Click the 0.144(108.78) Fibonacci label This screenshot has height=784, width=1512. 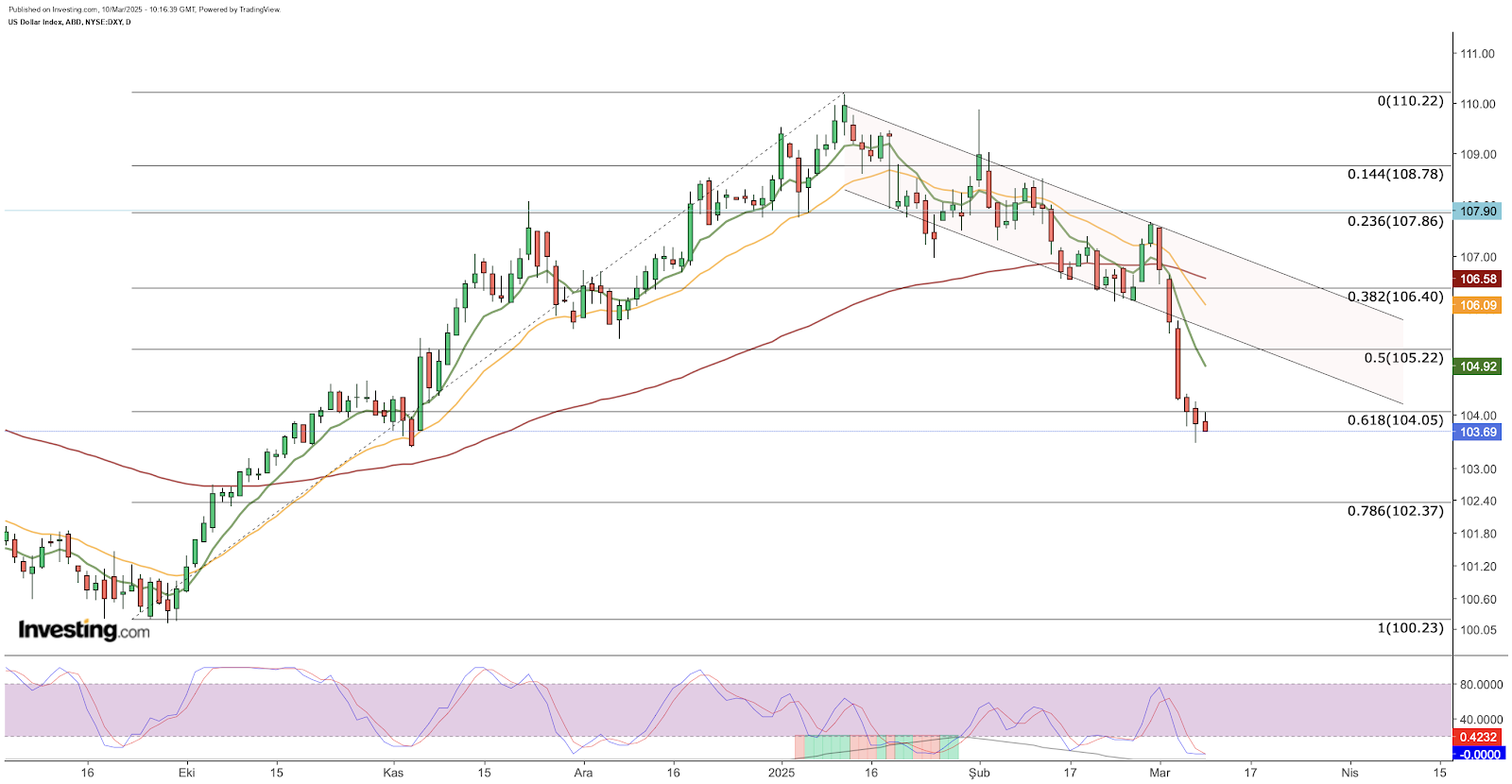pyautogui.click(x=1396, y=175)
